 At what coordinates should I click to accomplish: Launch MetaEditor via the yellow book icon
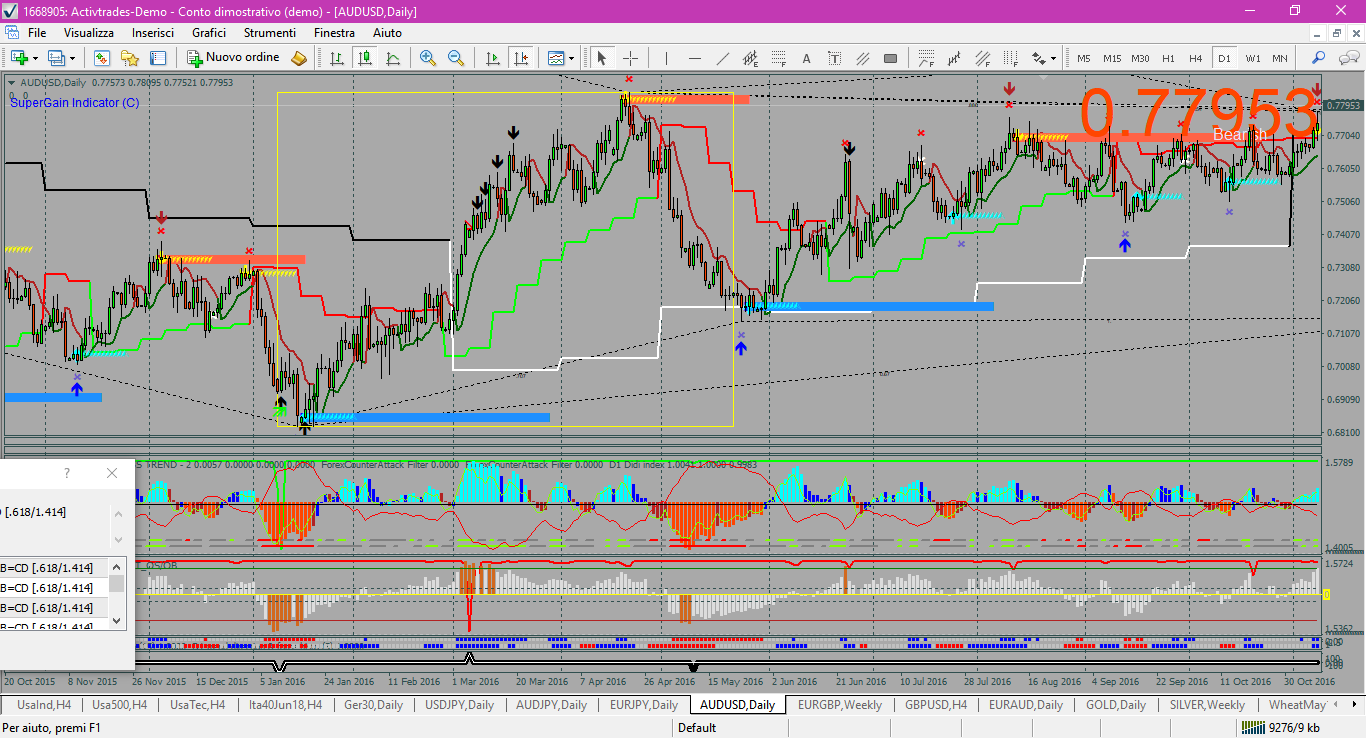(x=298, y=58)
